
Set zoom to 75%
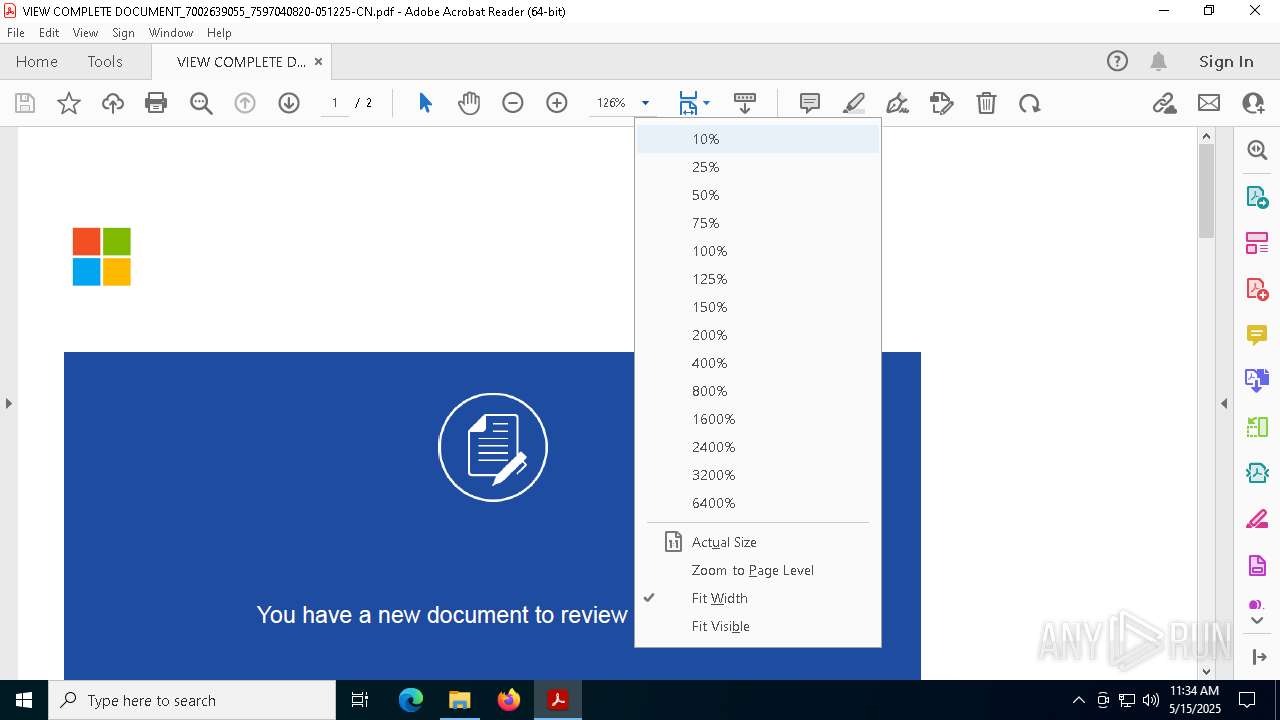coord(758,223)
